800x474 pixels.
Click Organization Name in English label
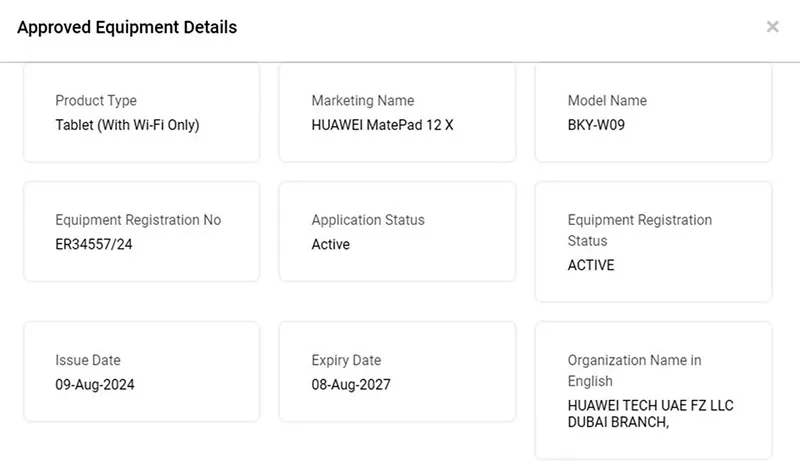coord(634,370)
